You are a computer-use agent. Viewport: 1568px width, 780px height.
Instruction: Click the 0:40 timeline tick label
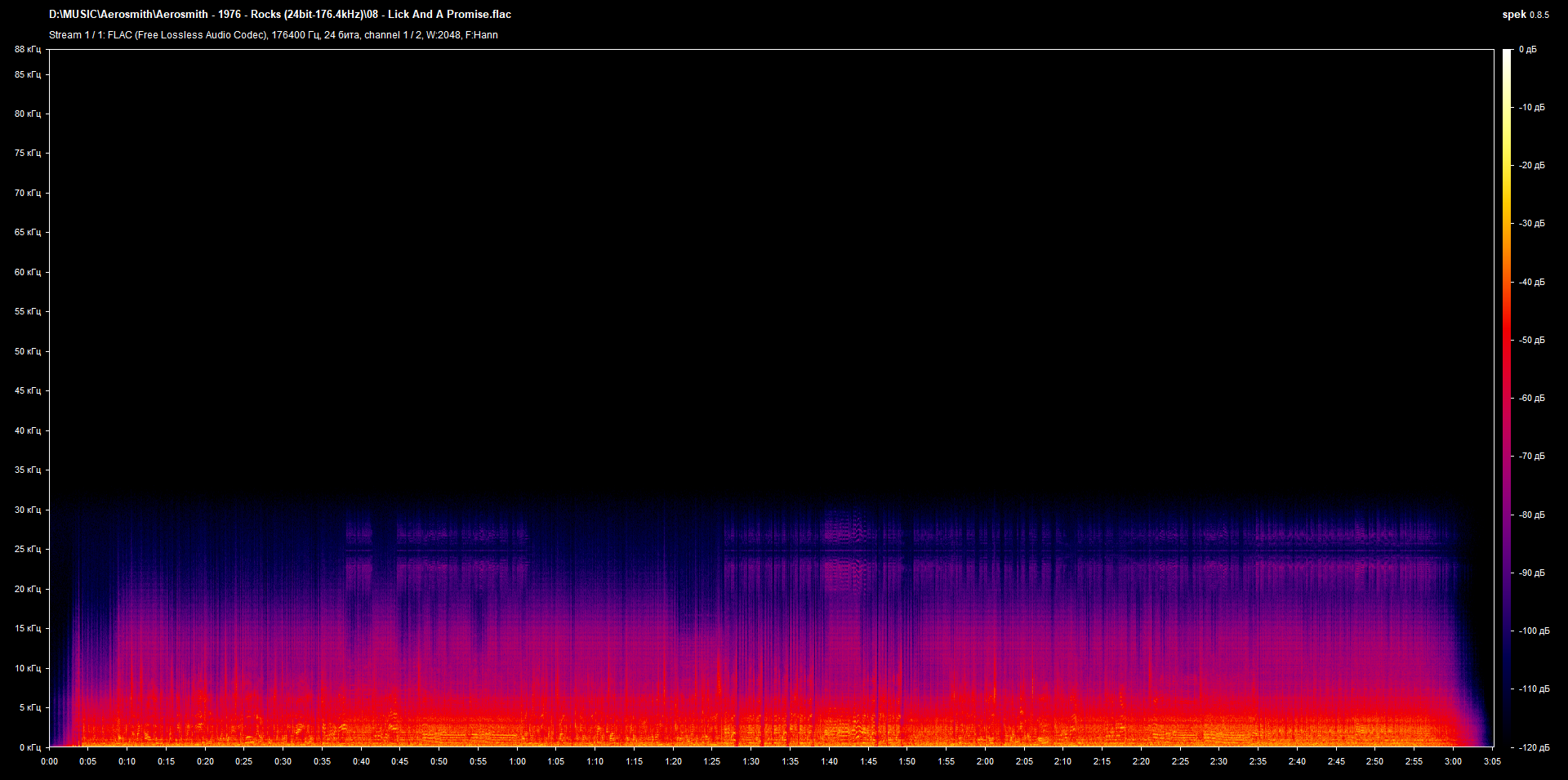(361, 761)
